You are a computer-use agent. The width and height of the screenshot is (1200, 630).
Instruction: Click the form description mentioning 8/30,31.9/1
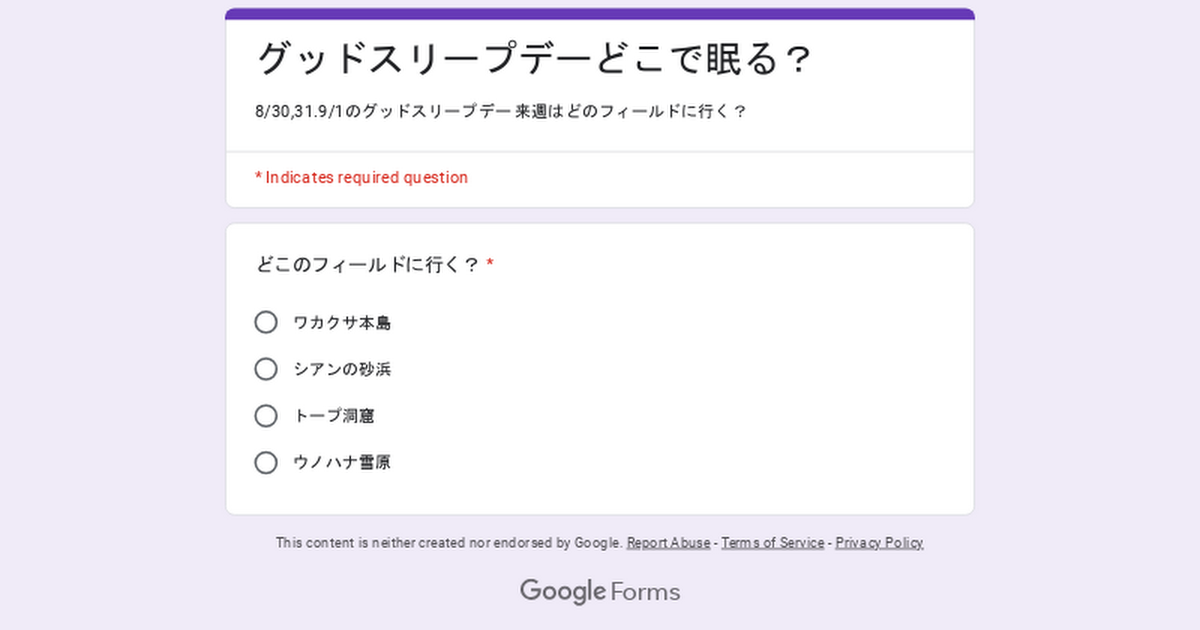(500, 112)
